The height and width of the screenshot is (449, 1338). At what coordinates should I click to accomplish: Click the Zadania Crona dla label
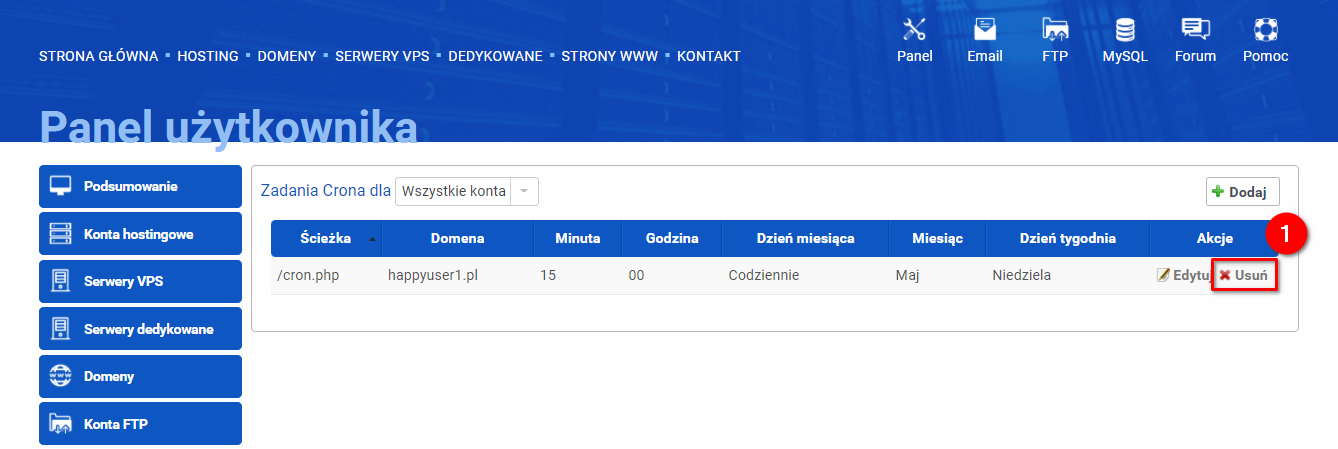[325, 191]
